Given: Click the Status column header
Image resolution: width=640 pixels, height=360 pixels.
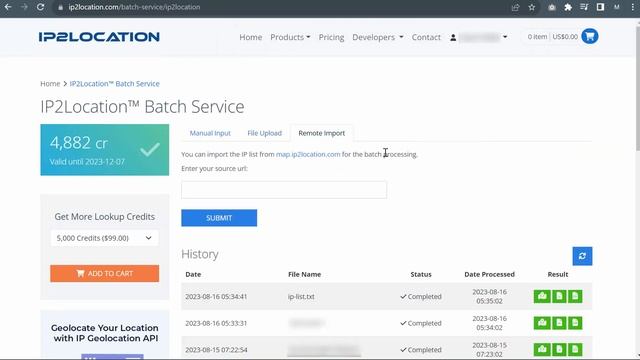Looking at the screenshot, I should 421,274.
